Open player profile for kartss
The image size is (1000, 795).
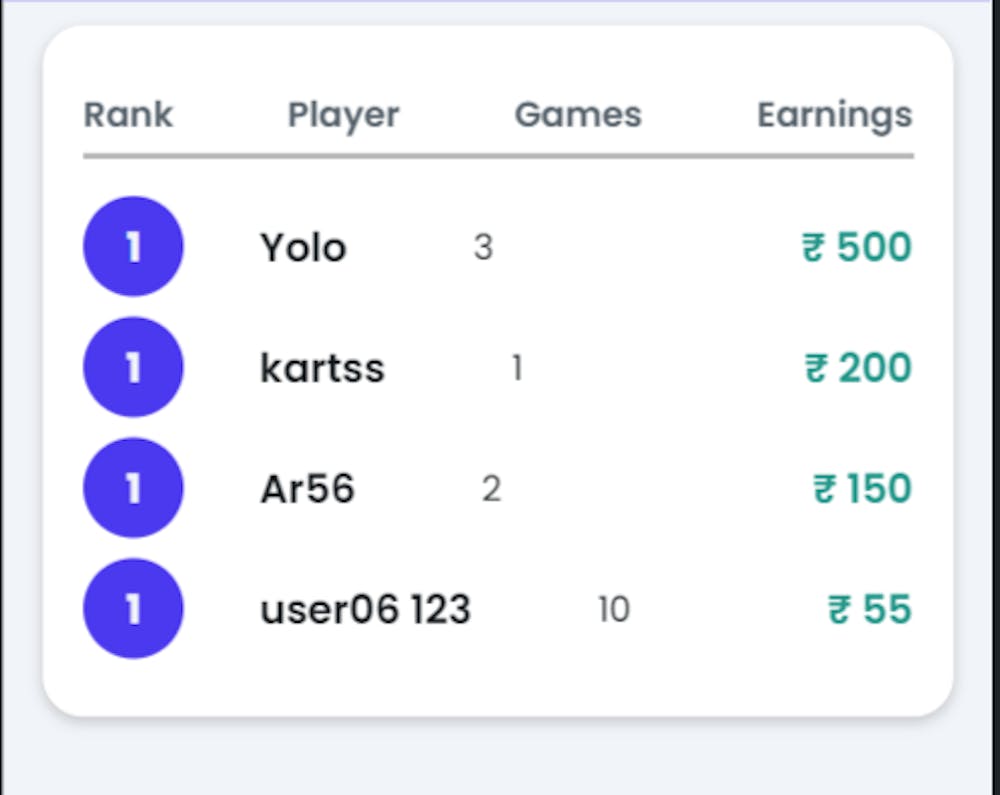pyautogui.click(x=322, y=368)
